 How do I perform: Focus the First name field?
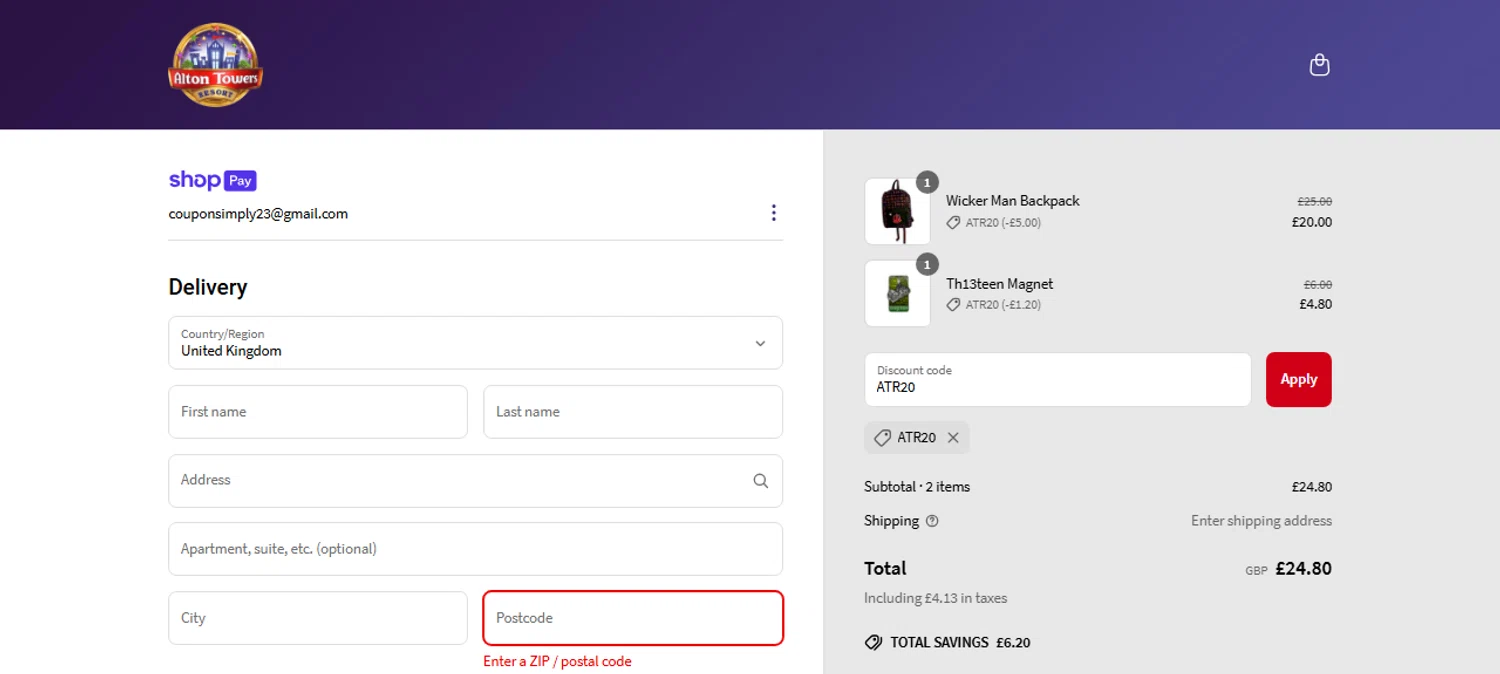pos(318,412)
